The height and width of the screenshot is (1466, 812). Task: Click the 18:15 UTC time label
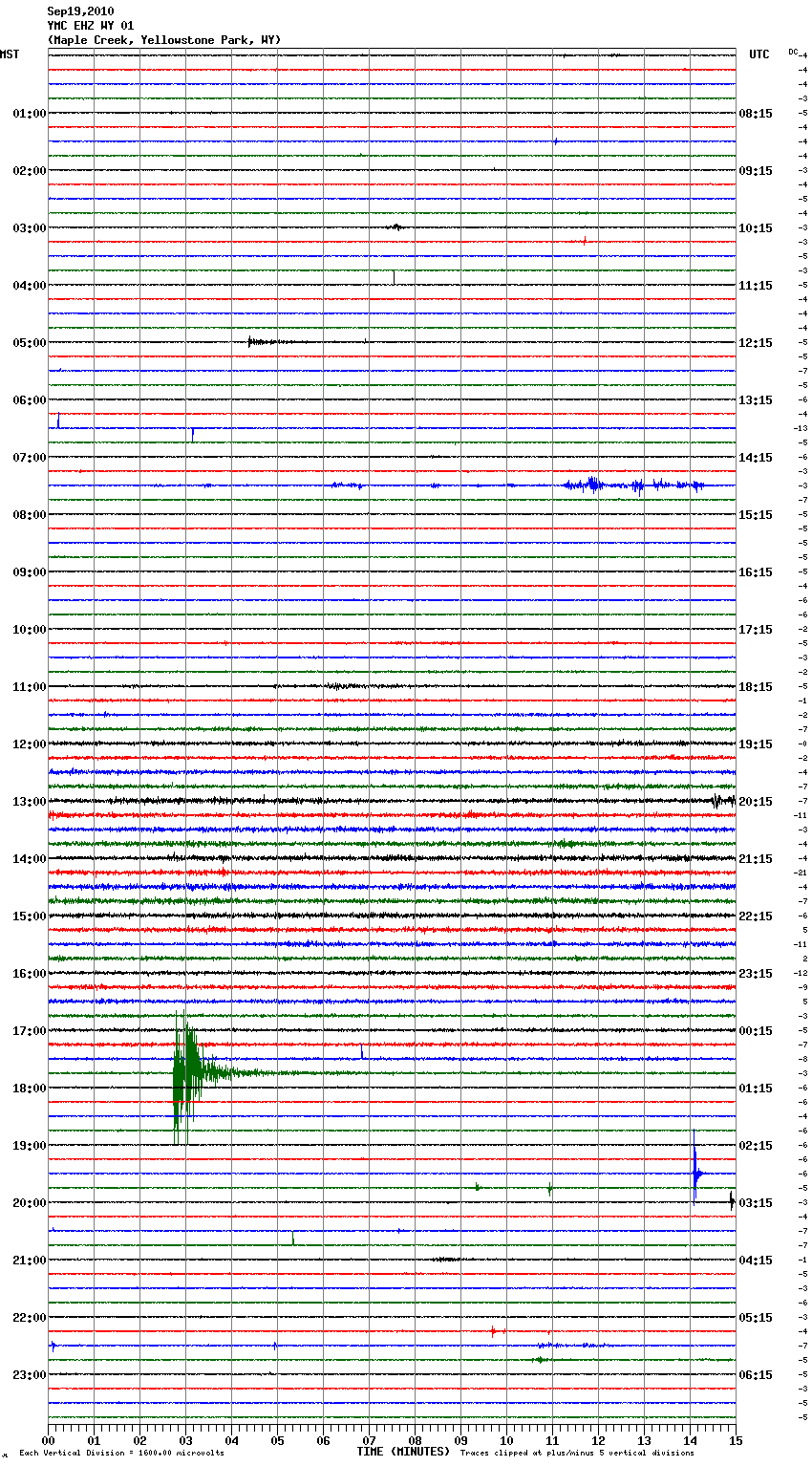point(756,687)
